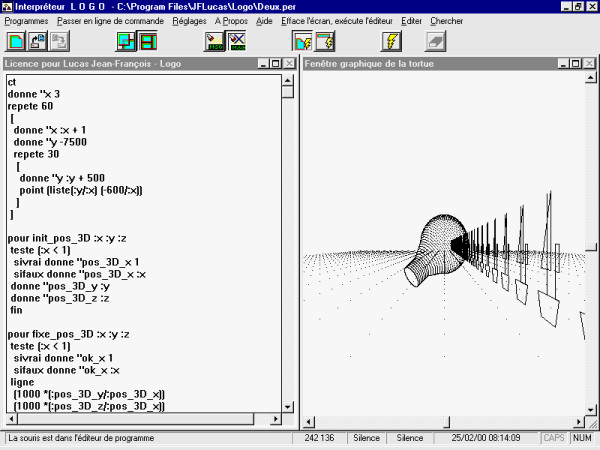Image resolution: width=600 pixels, height=450 pixels.
Task: Open the Chercher menu
Action: click(x=445, y=21)
